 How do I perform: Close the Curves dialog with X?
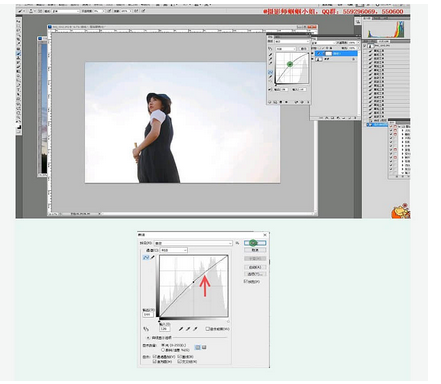265,235
